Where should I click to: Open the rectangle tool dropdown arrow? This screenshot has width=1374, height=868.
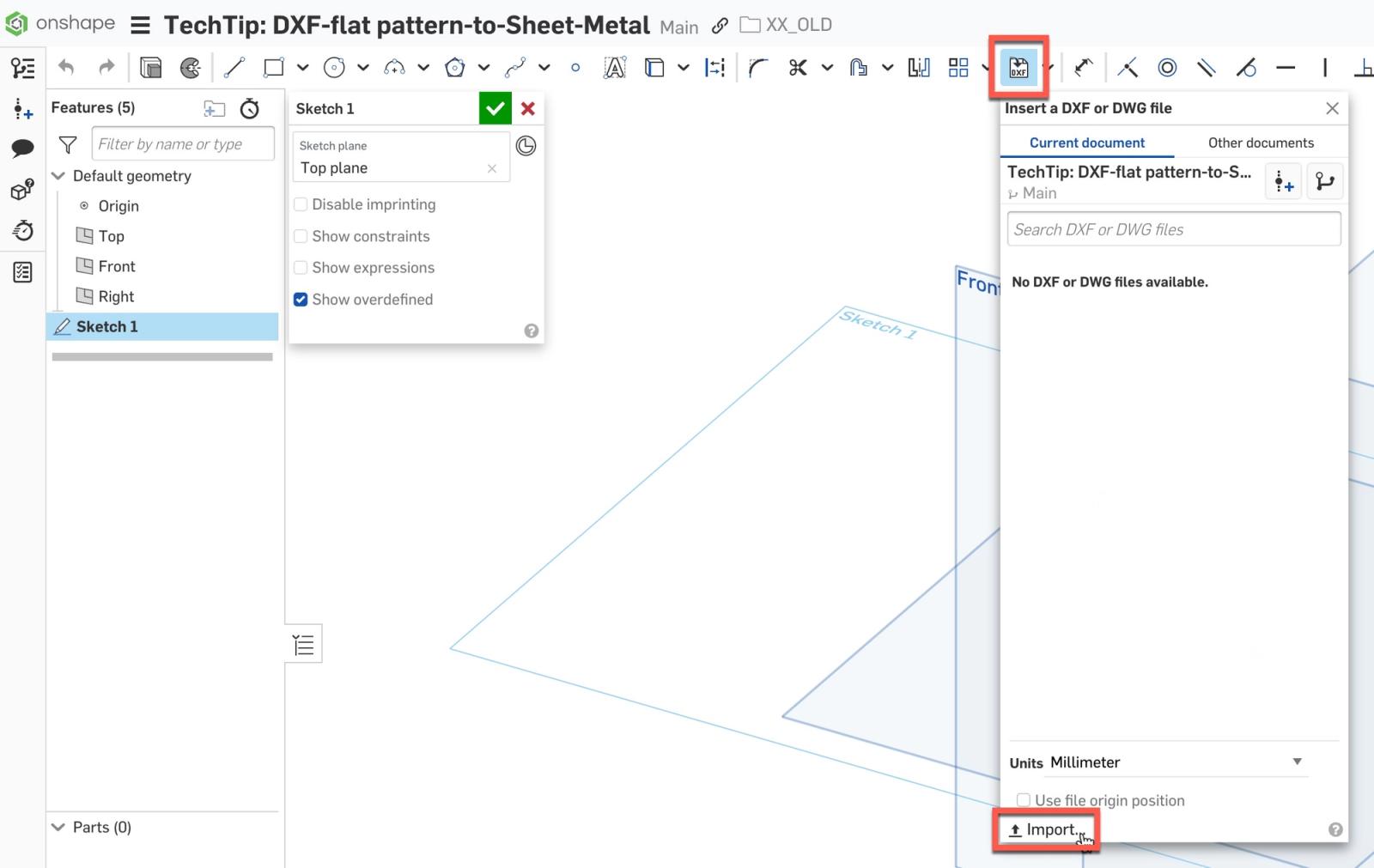click(301, 67)
